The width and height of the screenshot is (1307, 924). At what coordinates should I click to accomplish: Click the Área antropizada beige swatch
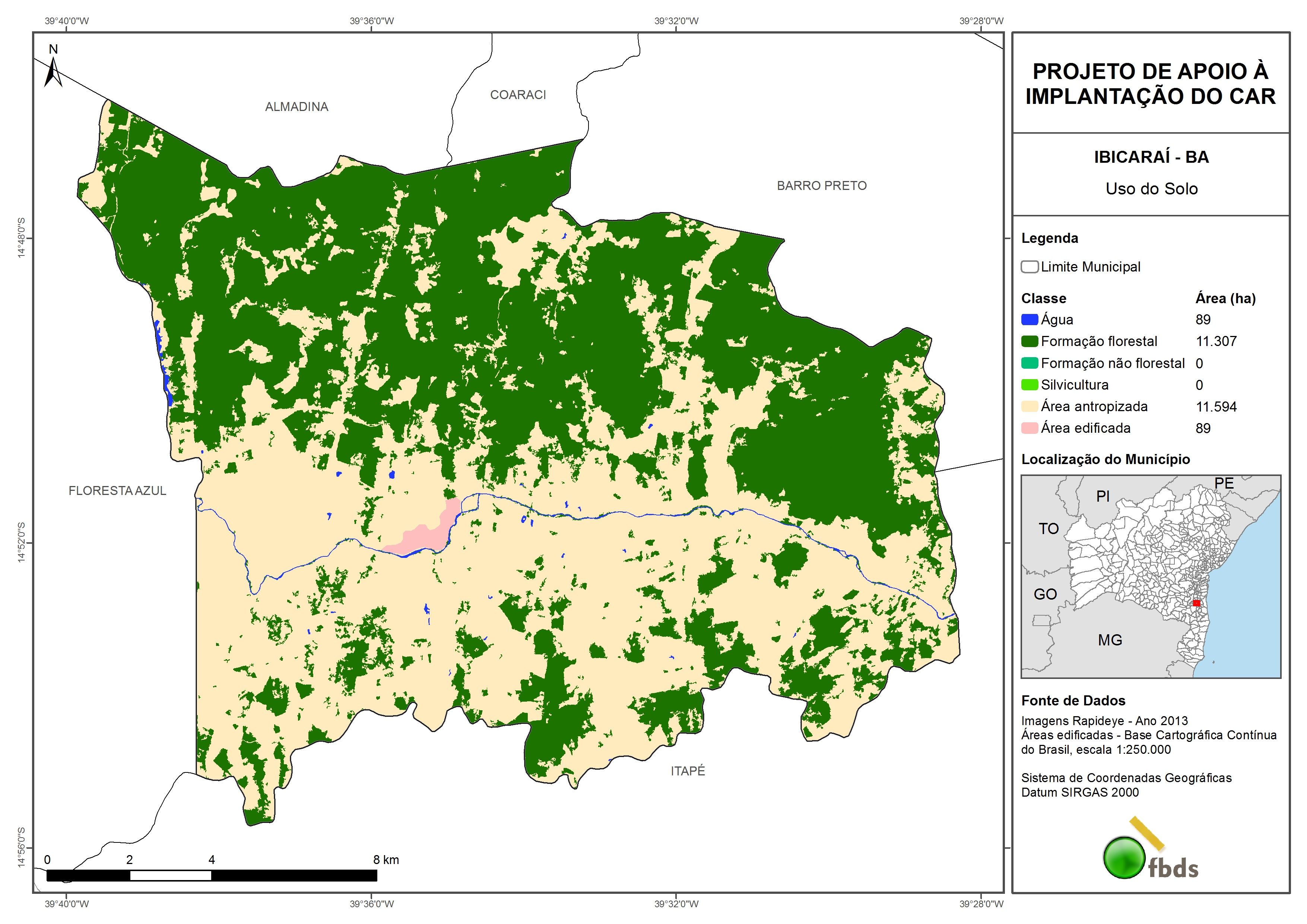pos(1029,406)
